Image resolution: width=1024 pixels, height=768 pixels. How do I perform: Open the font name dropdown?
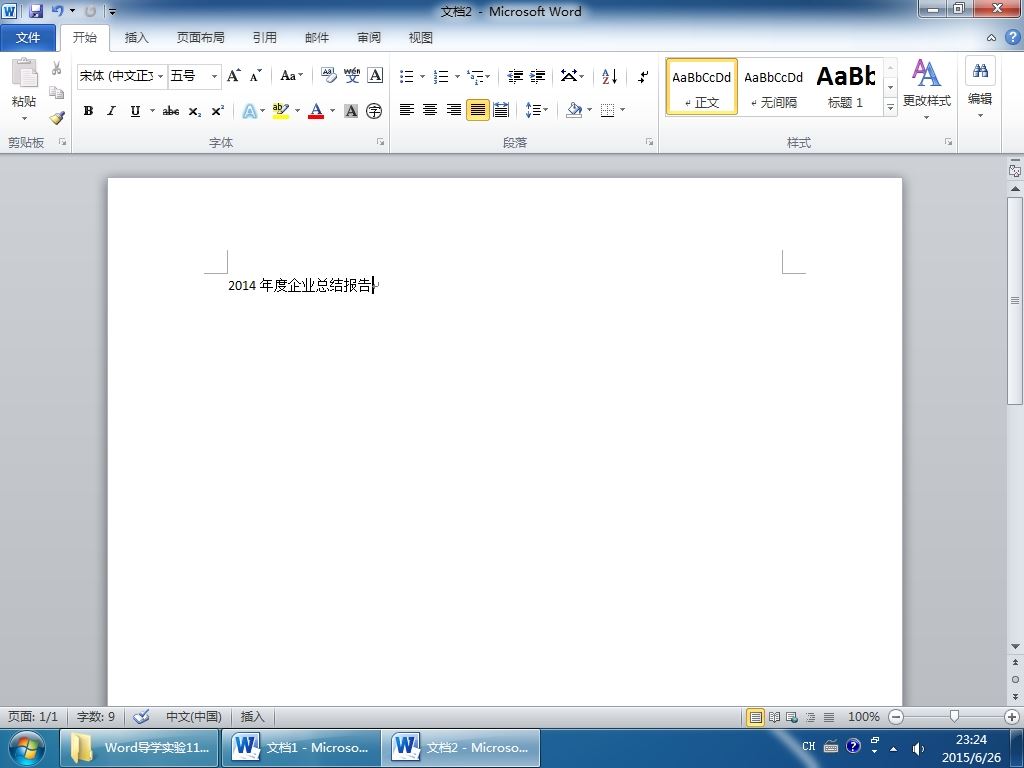pos(160,76)
